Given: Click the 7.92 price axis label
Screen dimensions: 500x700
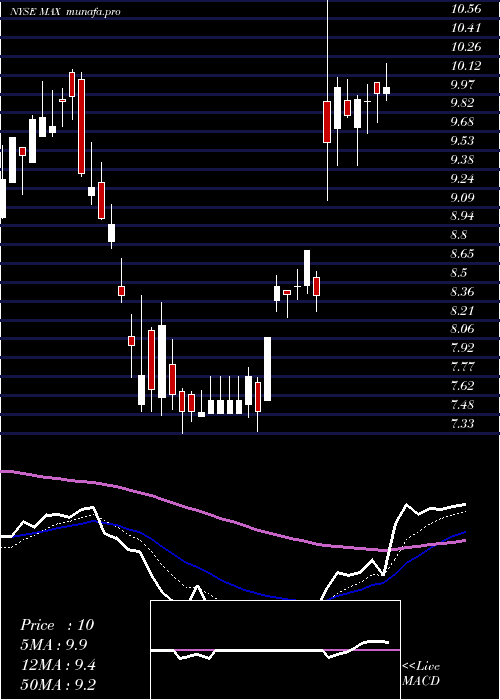Looking at the screenshot, I should click(x=462, y=348).
